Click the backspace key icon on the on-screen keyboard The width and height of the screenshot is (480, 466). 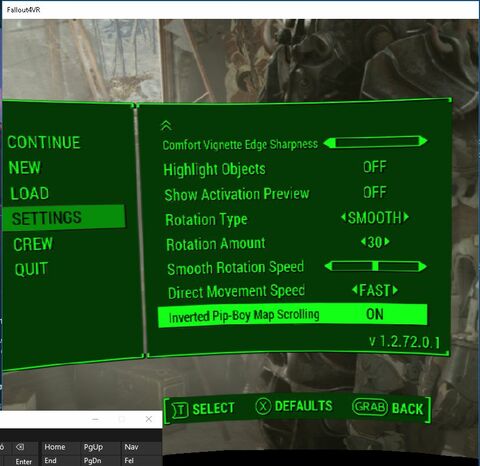[20, 447]
